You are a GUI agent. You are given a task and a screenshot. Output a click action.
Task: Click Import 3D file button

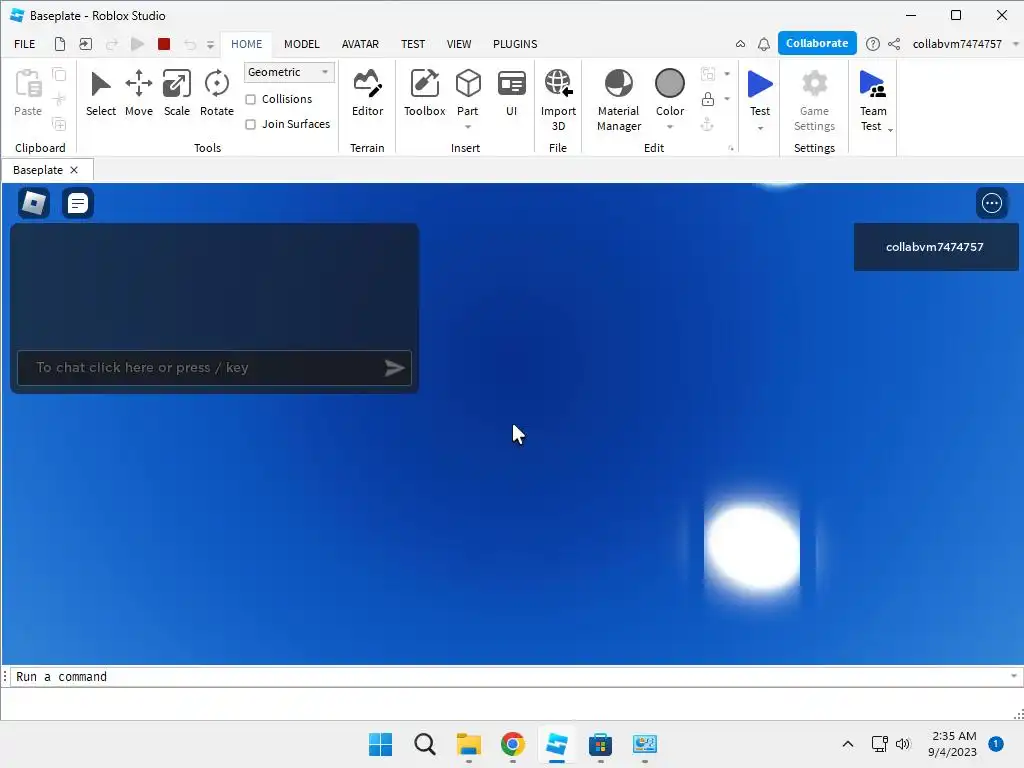tap(558, 100)
